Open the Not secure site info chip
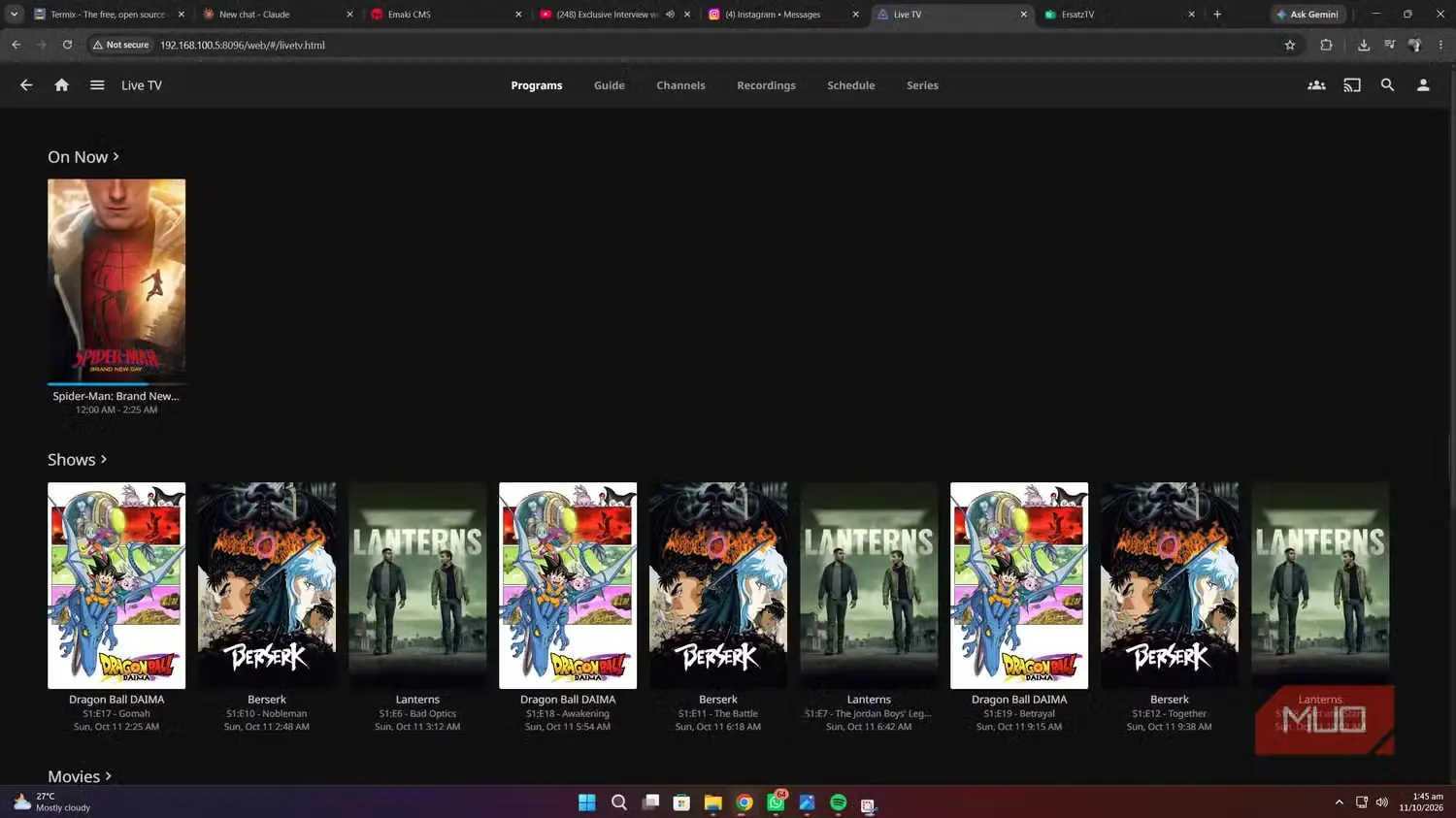The width and height of the screenshot is (1456, 818). [x=121, y=45]
